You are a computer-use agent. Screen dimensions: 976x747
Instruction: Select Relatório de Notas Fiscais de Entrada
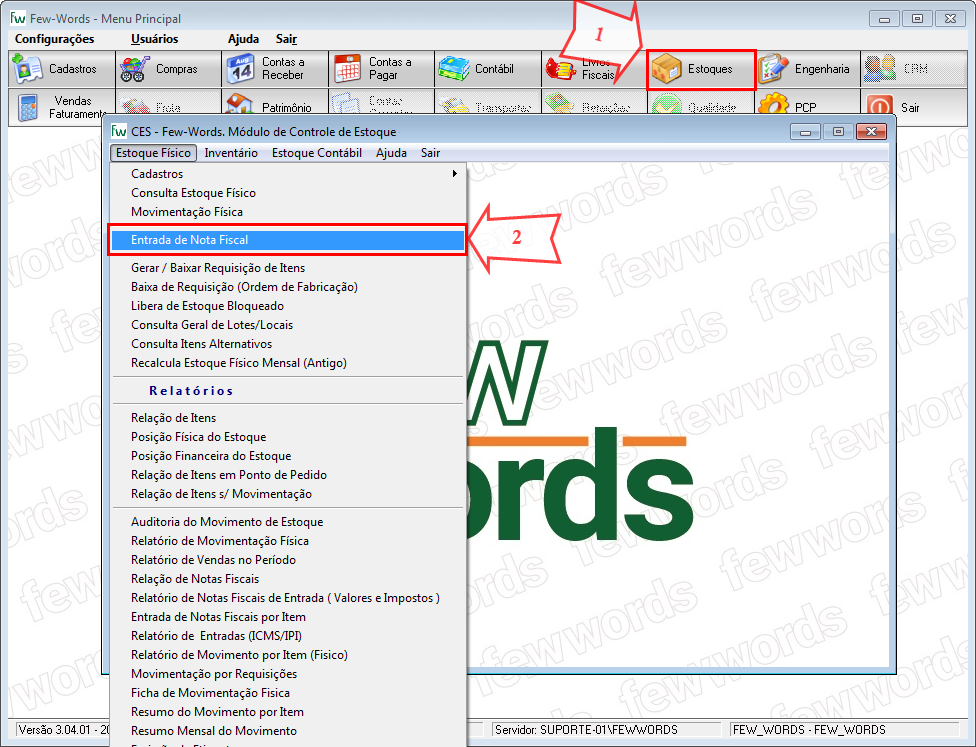click(x=285, y=598)
